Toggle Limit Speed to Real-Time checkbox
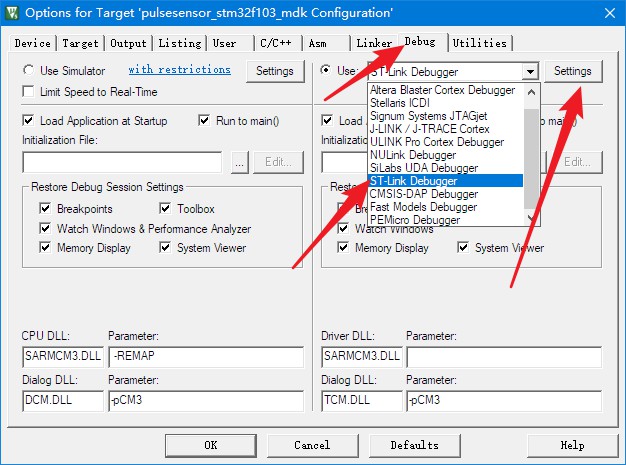The width and height of the screenshot is (626, 465). pyautogui.click(x=28, y=91)
